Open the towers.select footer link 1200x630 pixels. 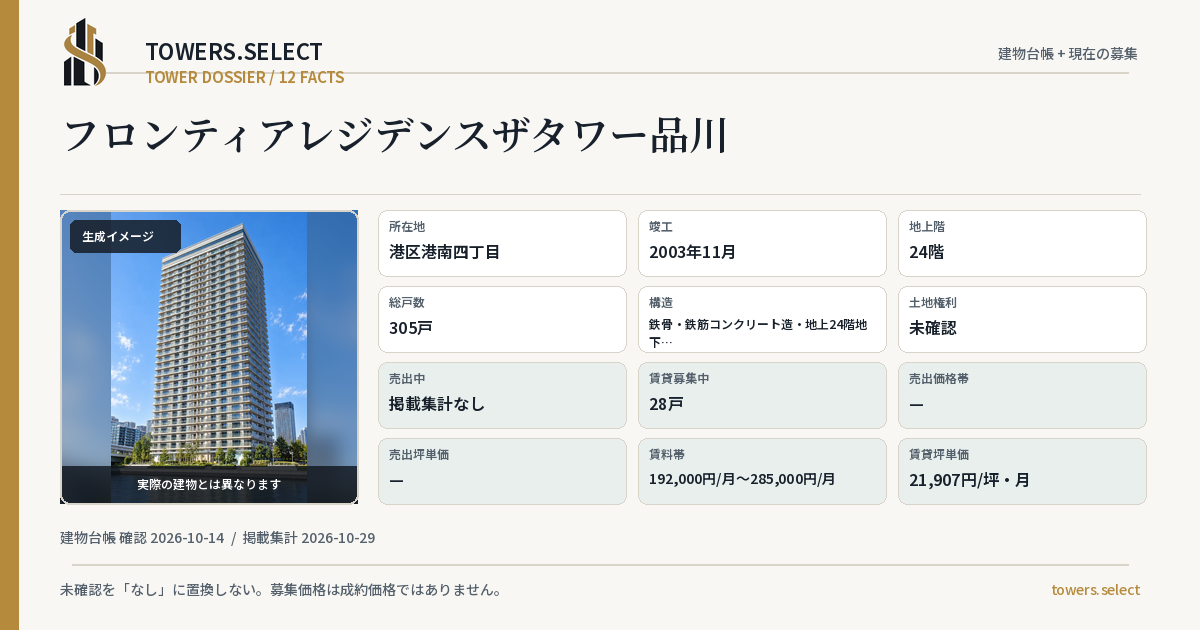point(1095,590)
